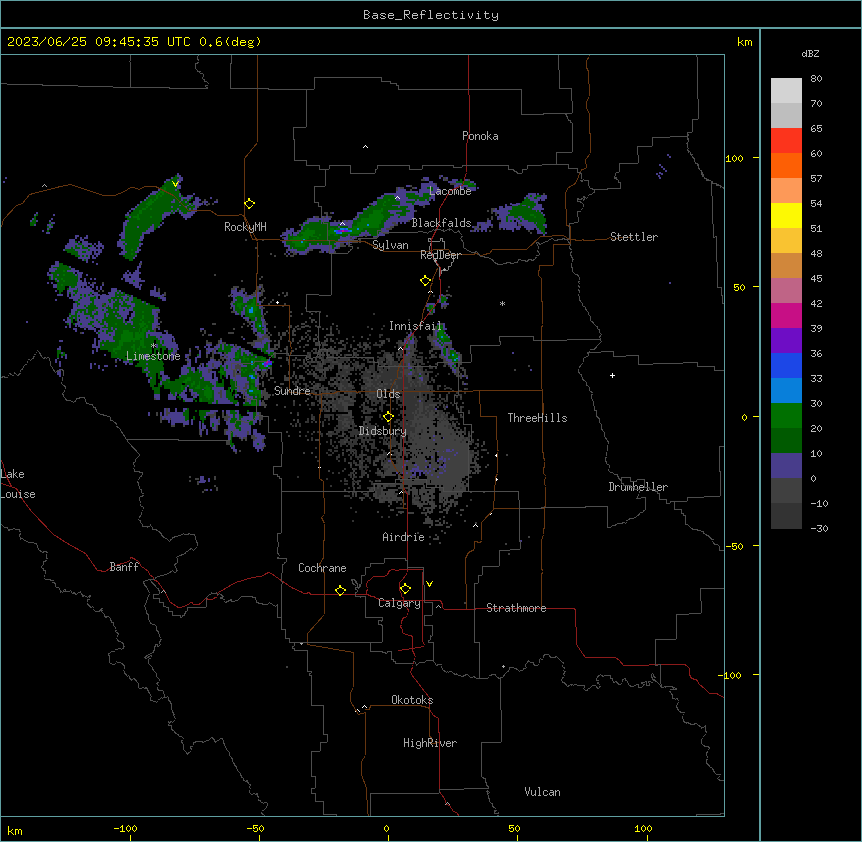Image resolution: width=862 pixels, height=842 pixels.
Task: Click the Blackfalds town label
Action: [441, 223]
